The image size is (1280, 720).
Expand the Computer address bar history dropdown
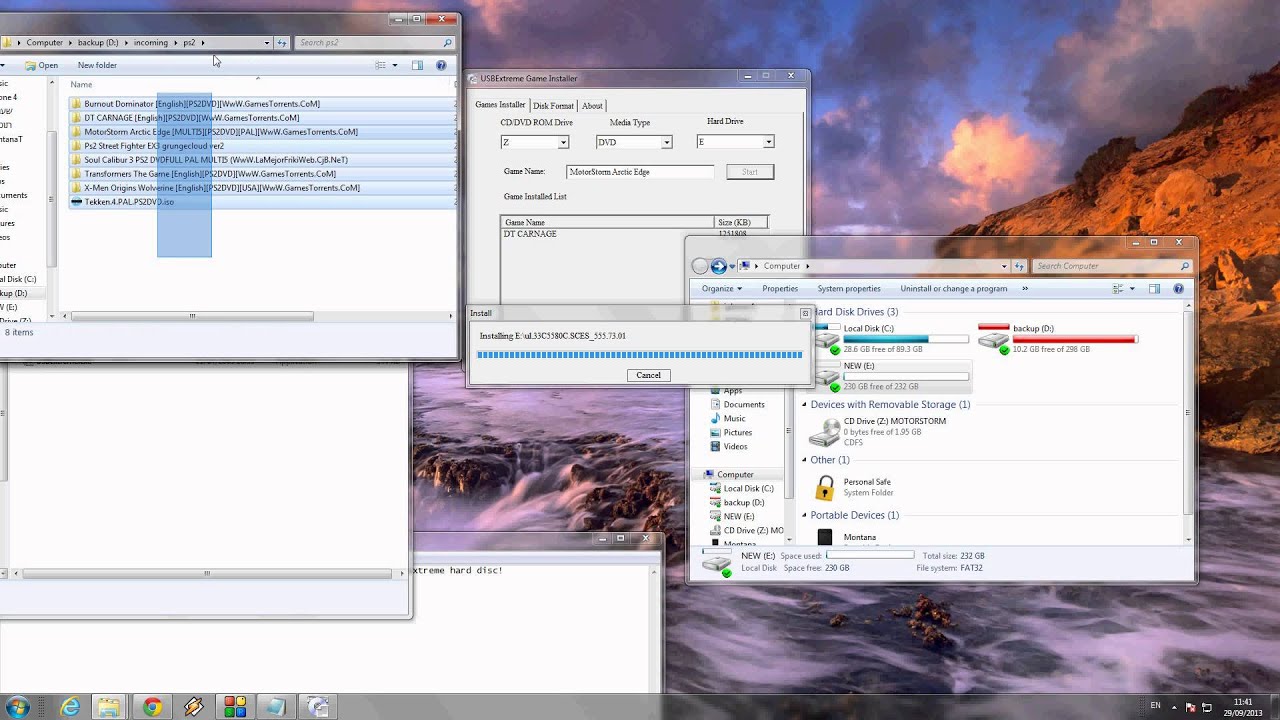pyautogui.click(x=1004, y=266)
